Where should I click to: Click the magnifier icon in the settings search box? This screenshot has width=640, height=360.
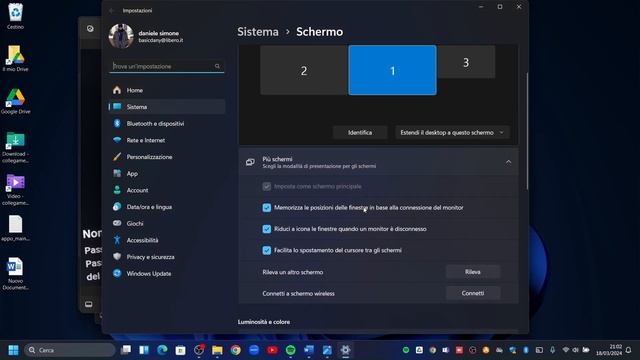(x=217, y=66)
